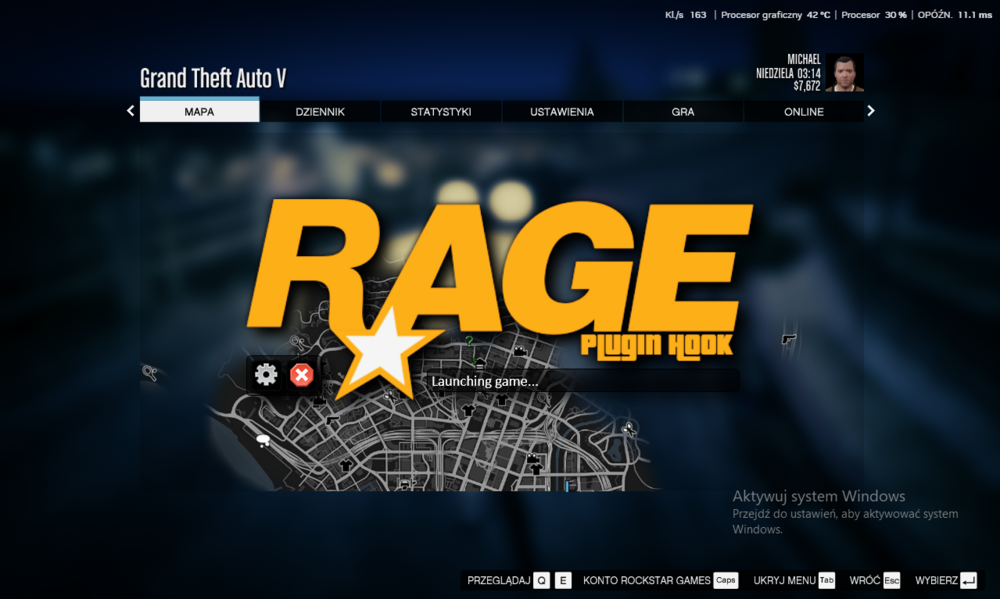1000x599 pixels.
Task: Go to the previous menu tab with the left arrow
Action: pos(131,111)
